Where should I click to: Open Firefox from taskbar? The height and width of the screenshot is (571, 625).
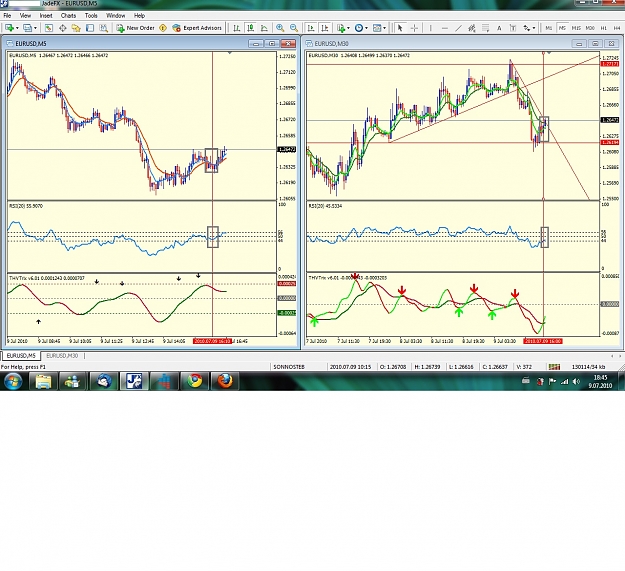pyautogui.click(x=225, y=381)
